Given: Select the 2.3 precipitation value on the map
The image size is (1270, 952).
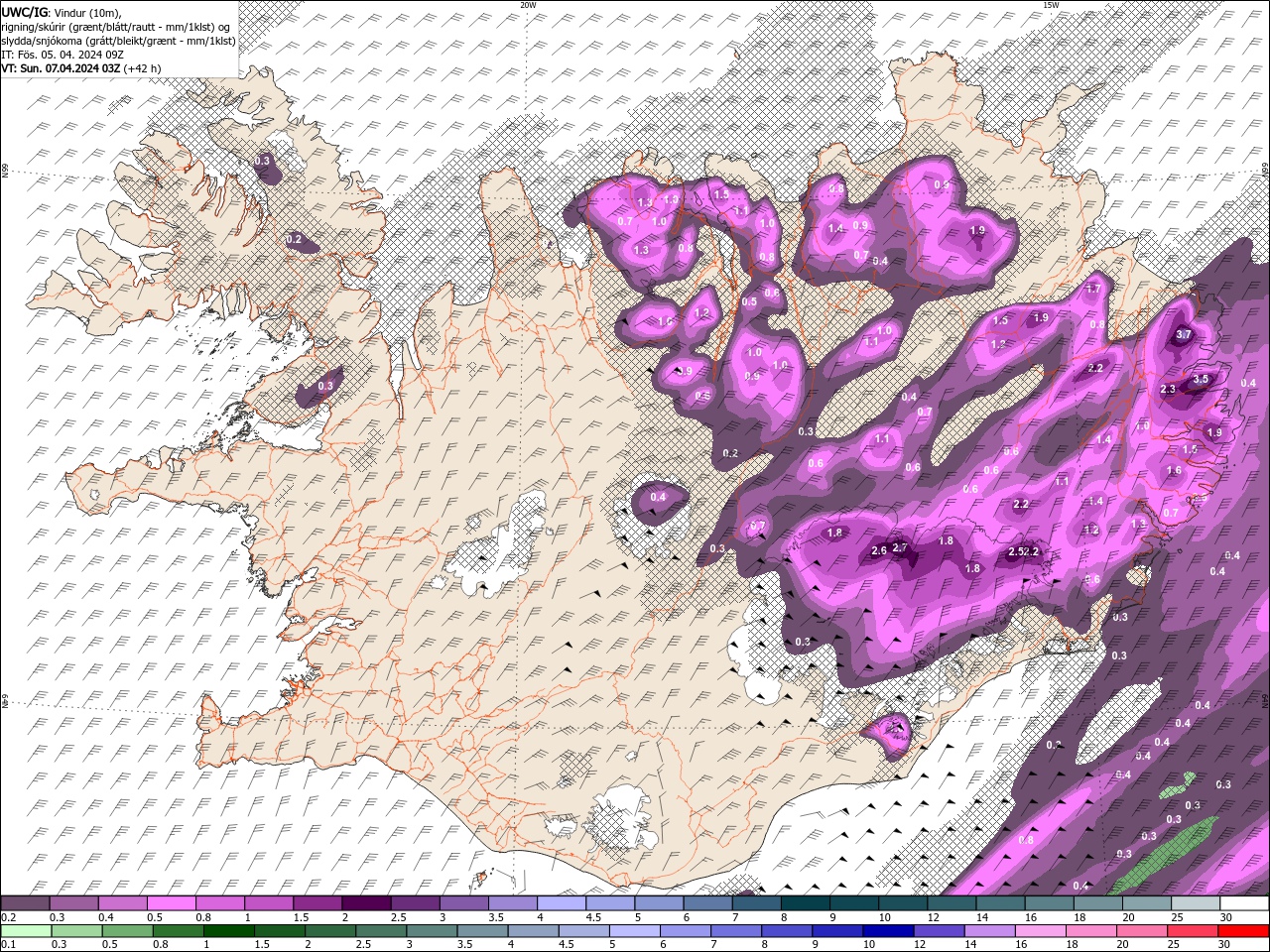Looking at the screenshot, I should 1168,390.
